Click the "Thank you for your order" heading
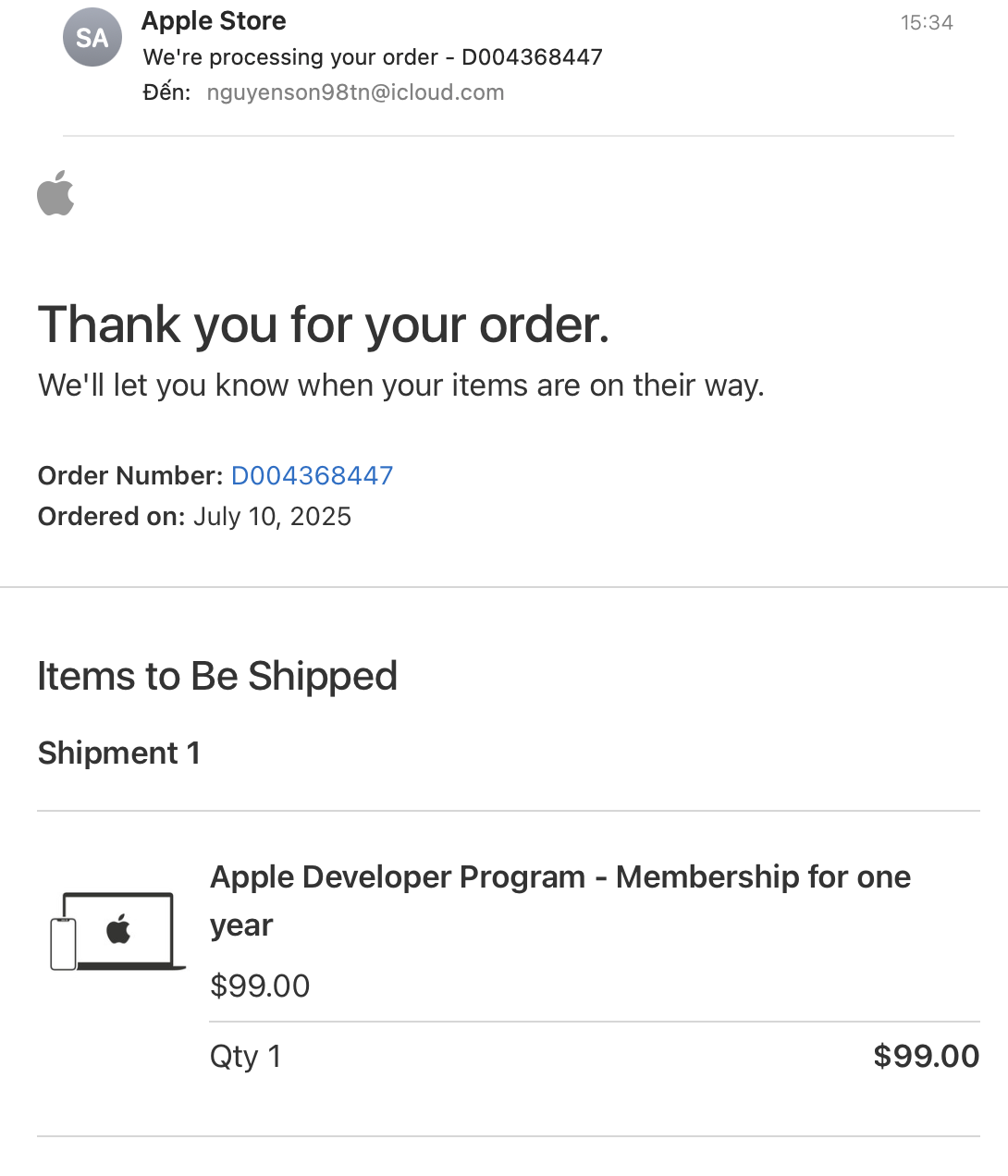The height and width of the screenshot is (1176, 1008). coord(324,325)
